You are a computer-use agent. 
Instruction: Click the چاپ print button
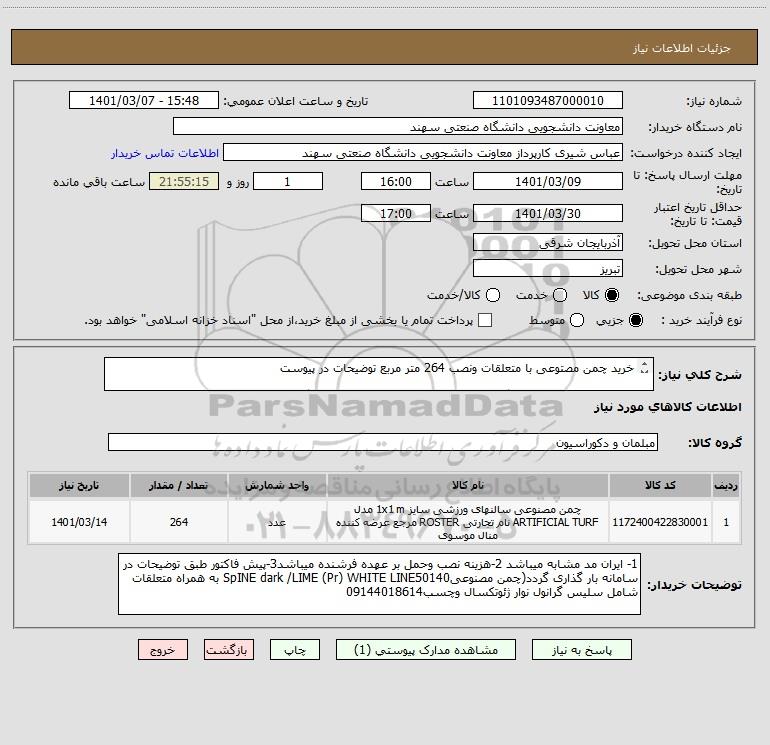click(x=295, y=650)
